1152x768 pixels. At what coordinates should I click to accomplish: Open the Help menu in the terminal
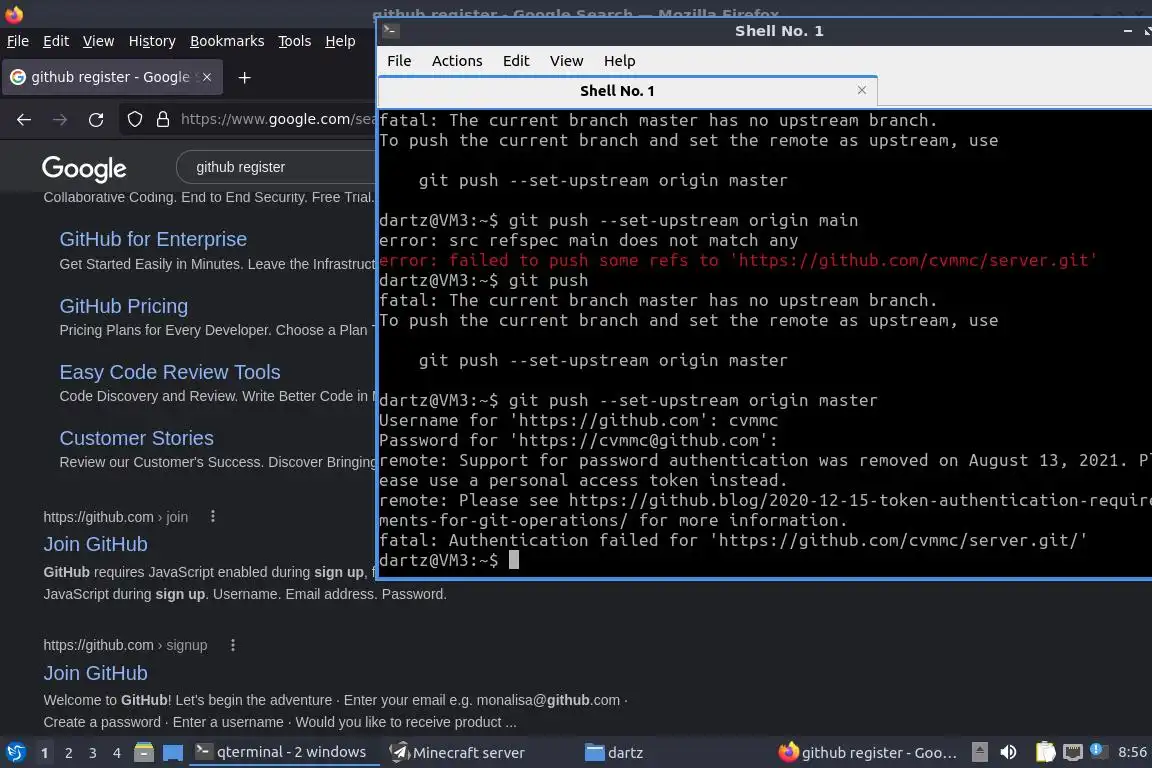click(619, 61)
